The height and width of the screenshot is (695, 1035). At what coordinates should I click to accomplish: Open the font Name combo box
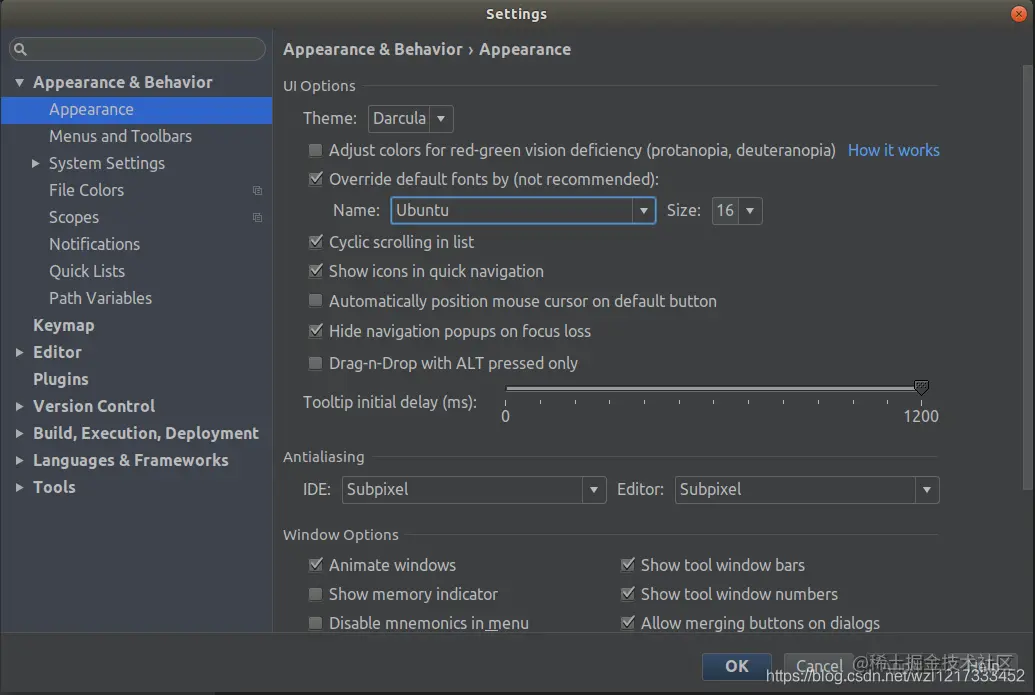pos(643,211)
